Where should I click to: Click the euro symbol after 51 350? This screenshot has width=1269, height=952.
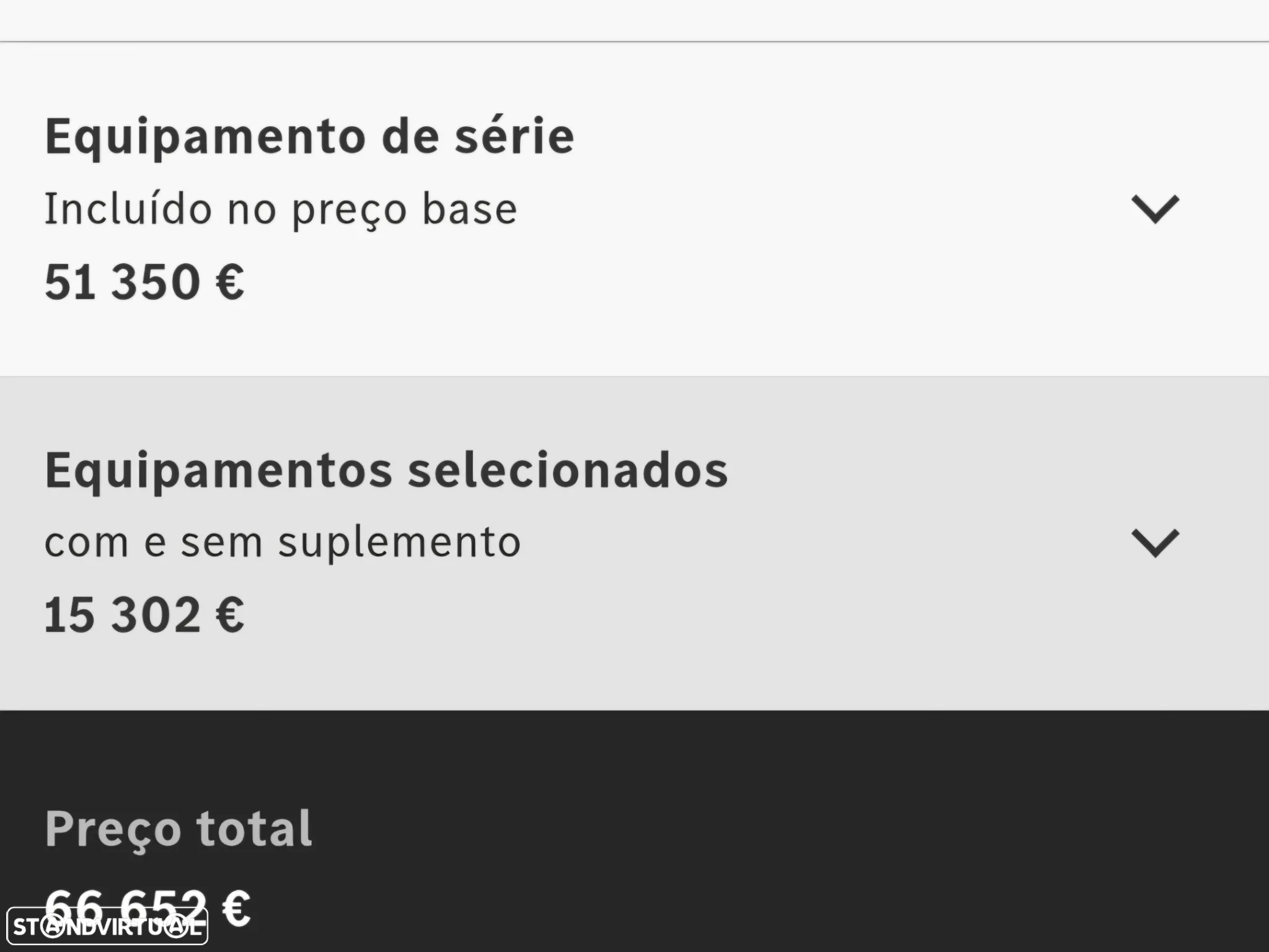click(230, 282)
